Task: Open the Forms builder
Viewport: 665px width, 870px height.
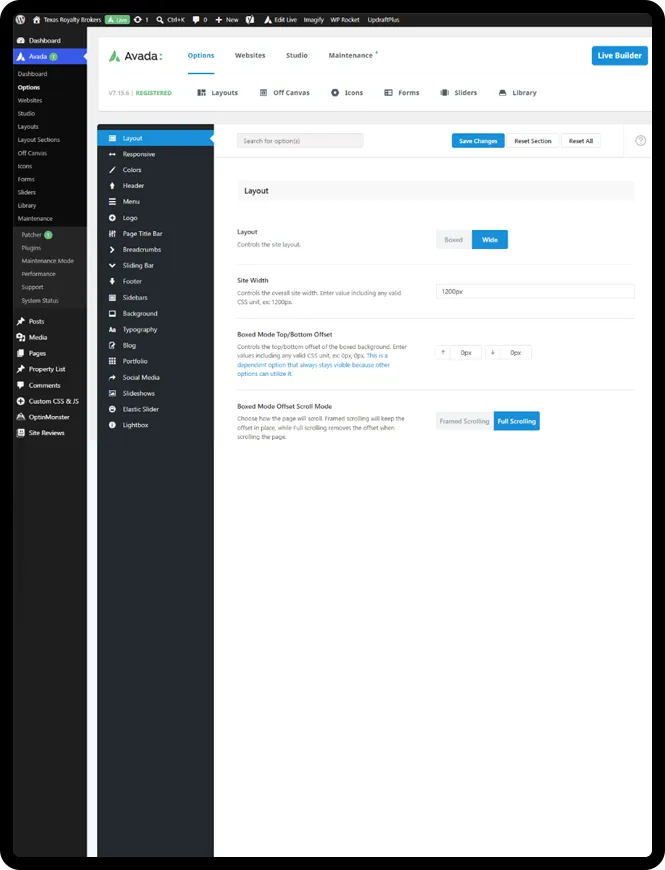Action: click(x=402, y=93)
